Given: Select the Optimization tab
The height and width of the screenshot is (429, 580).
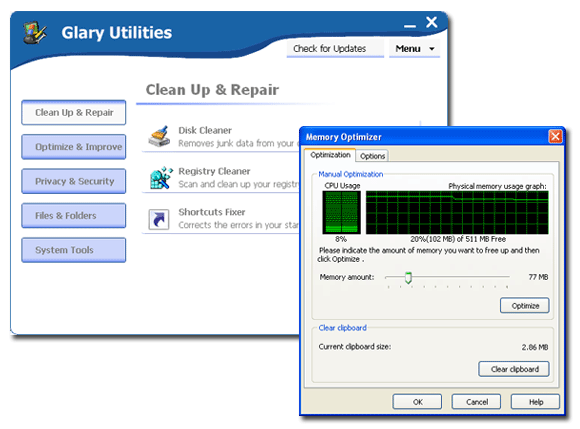Looking at the screenshot, I should coord(330,155).
